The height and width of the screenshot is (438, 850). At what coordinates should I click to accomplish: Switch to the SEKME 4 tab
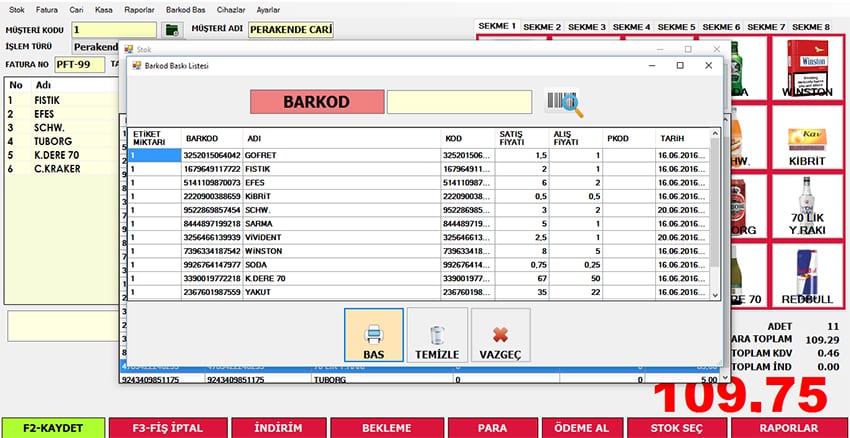[632, 27]
